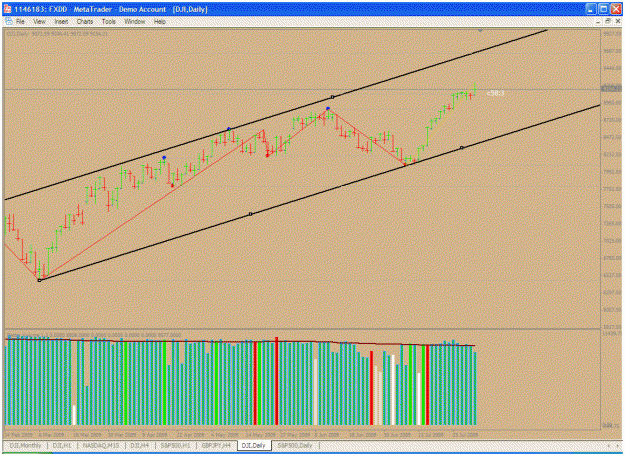Switch to the S&P500,H1 chart tab
Viewport: 625px width, 454px height.
pyautogui.click(x=175, y=445)
